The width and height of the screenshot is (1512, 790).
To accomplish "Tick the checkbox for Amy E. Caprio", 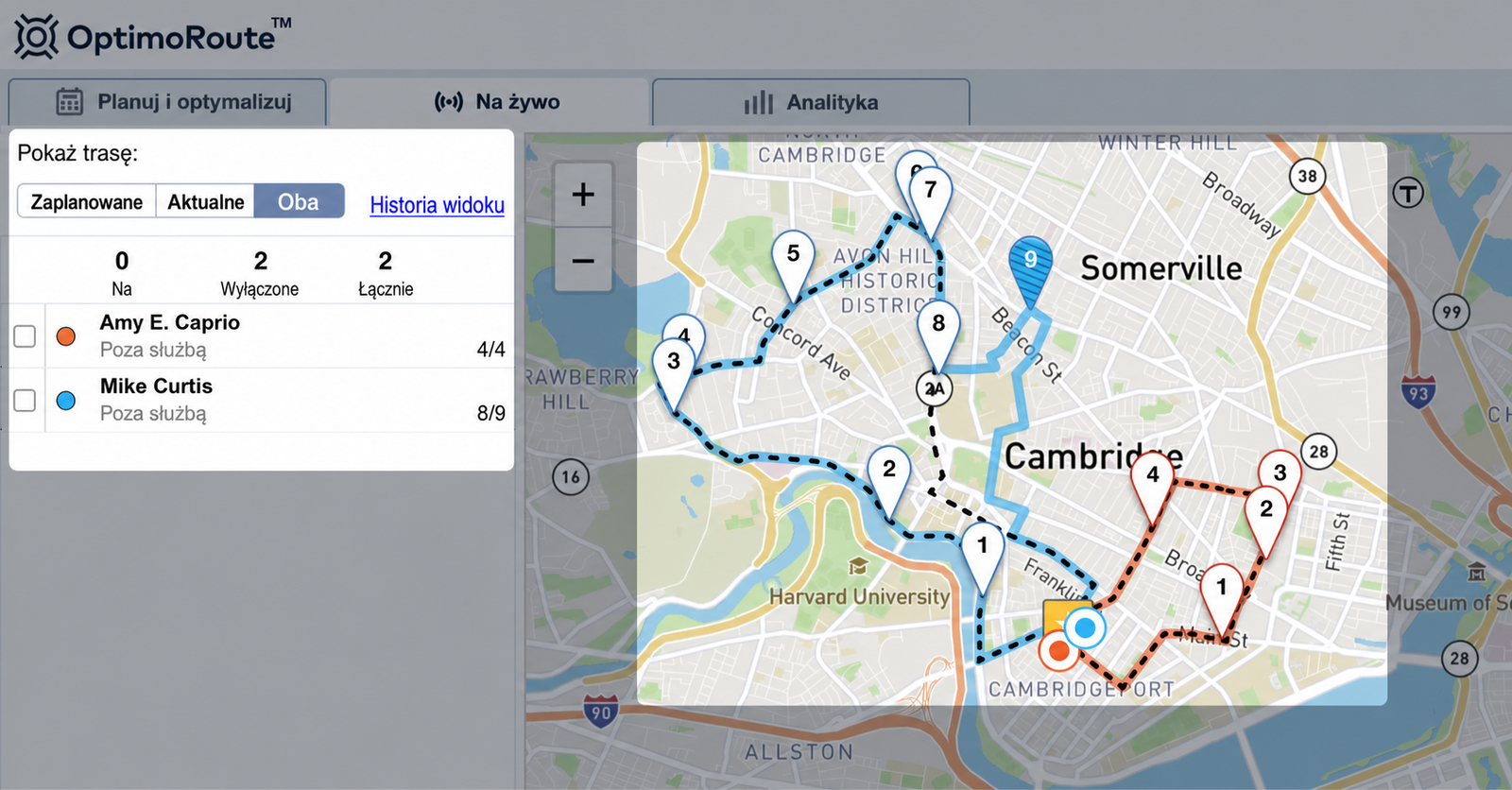I will point(26,335).
